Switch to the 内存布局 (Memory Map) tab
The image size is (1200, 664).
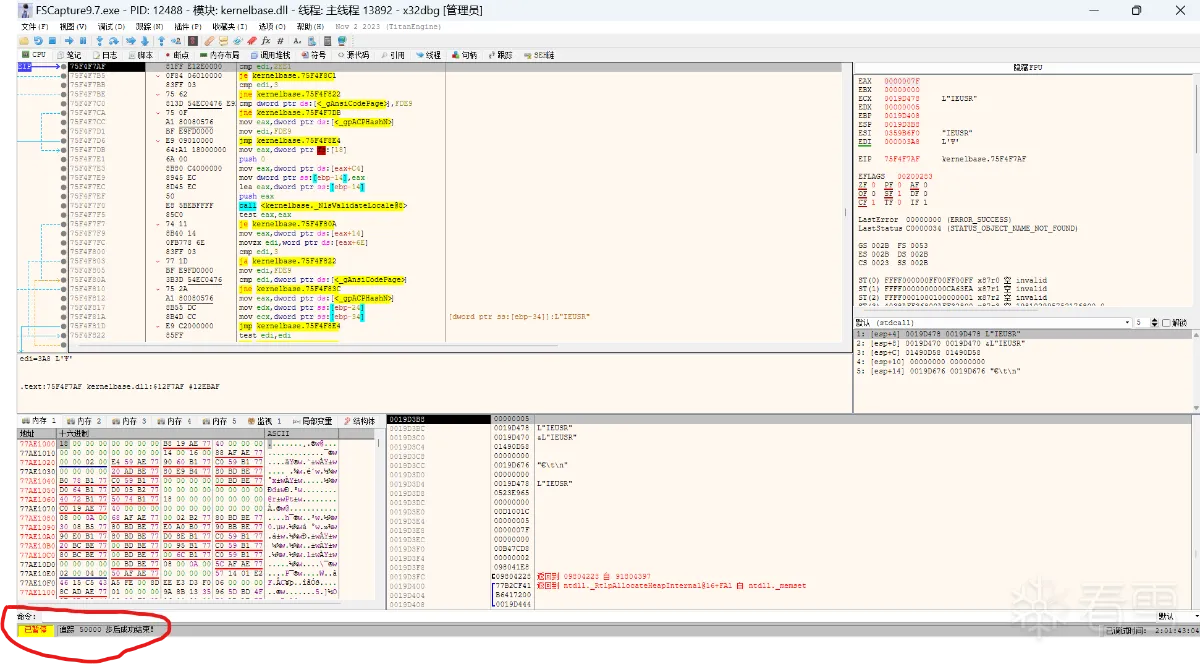click(222, 55)
